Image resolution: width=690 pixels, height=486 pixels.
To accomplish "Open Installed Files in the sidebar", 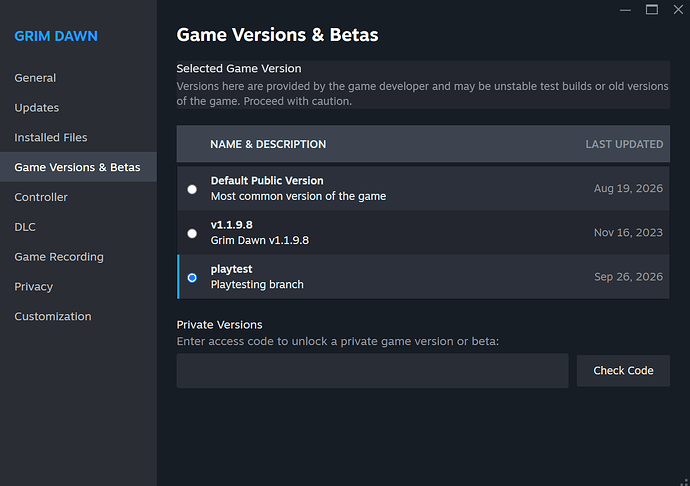I will (51, 137).
